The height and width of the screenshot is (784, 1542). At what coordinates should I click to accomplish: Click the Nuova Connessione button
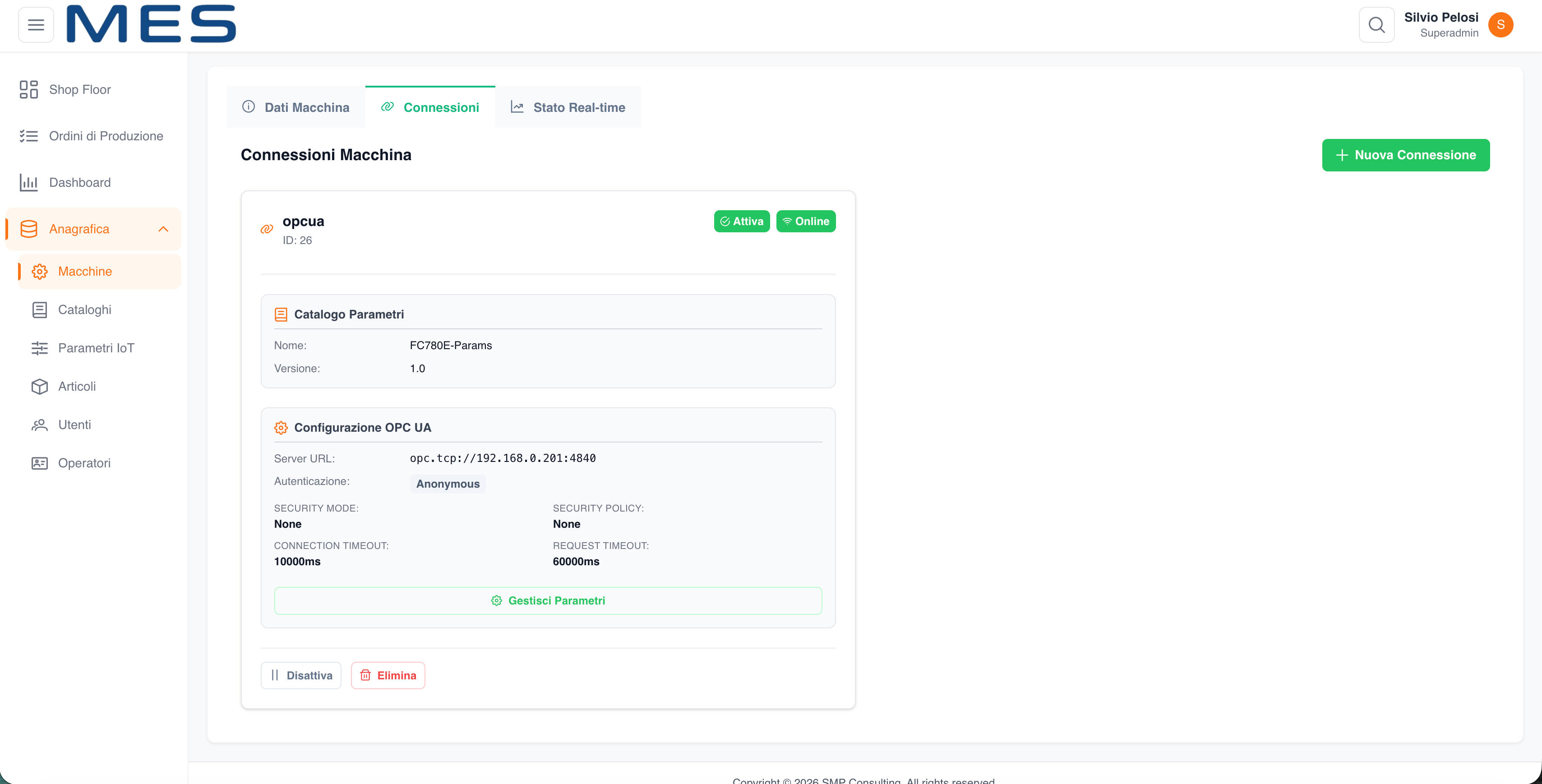(1405, 155)
